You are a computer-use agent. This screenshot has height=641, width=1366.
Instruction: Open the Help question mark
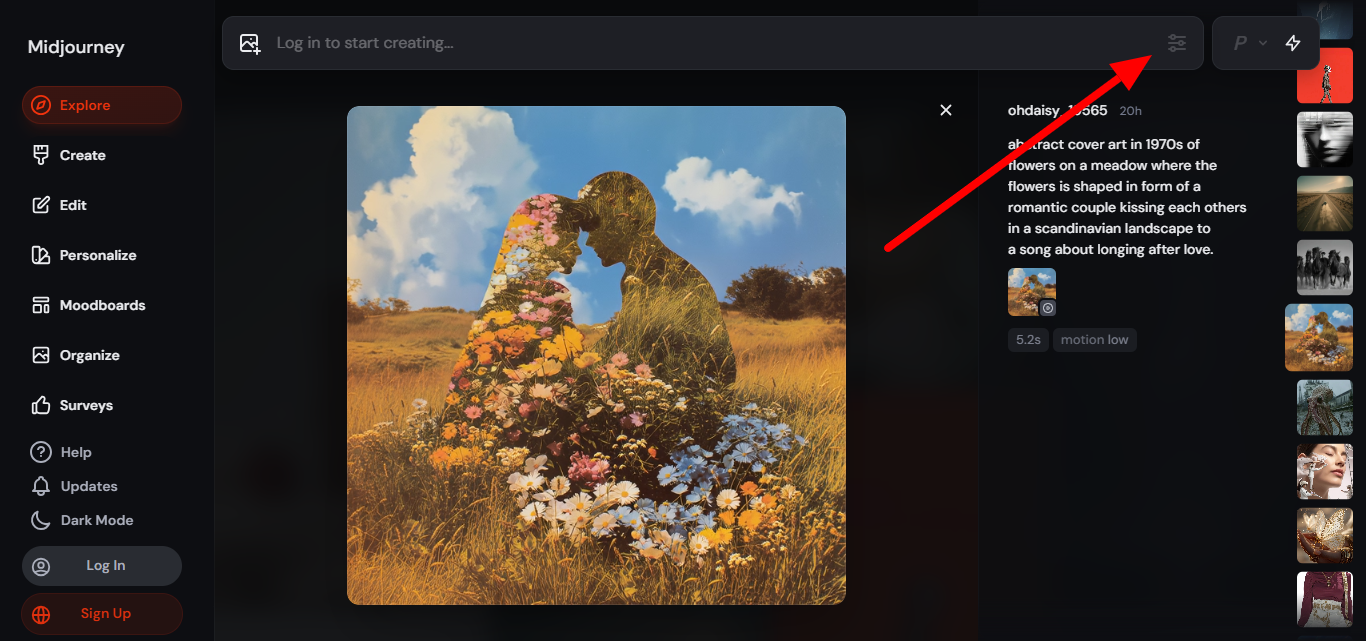41,452
